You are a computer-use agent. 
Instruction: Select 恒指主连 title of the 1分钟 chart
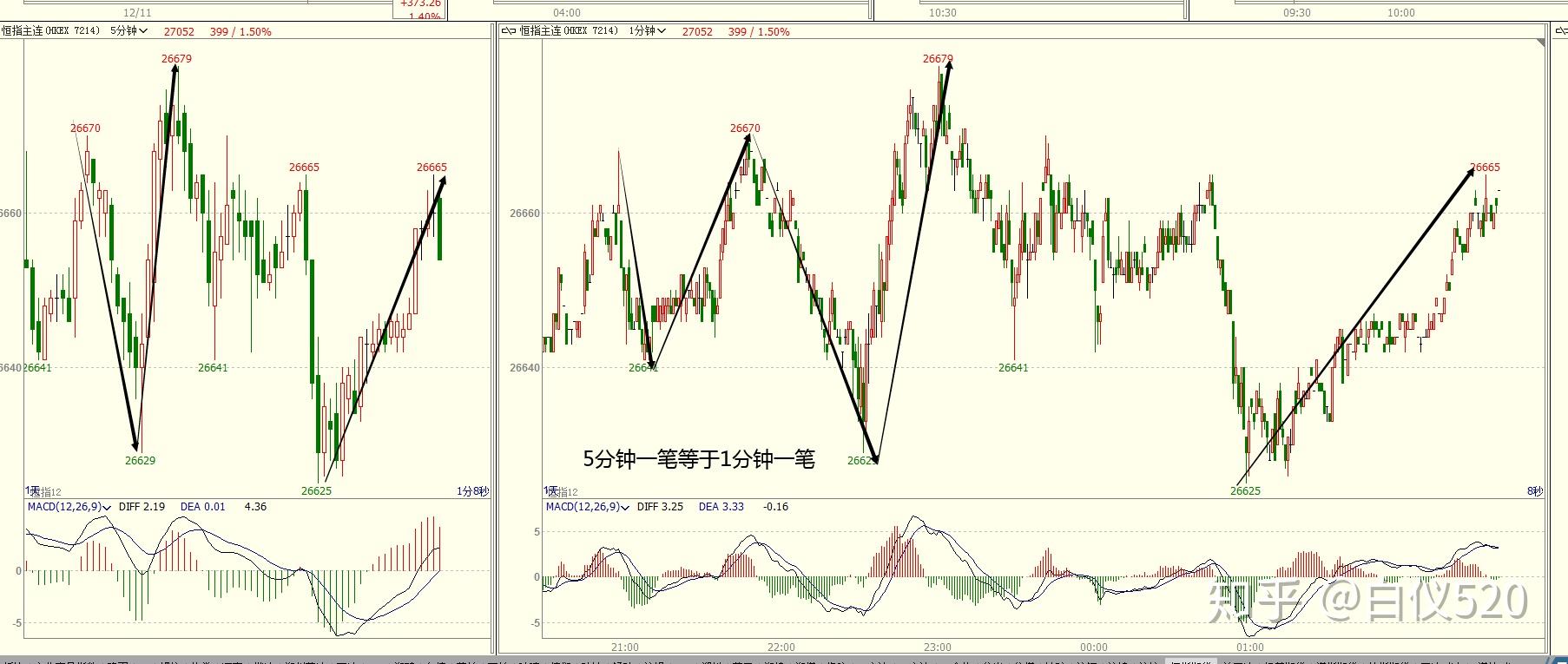pyautogui.click(x=569, y=31)
